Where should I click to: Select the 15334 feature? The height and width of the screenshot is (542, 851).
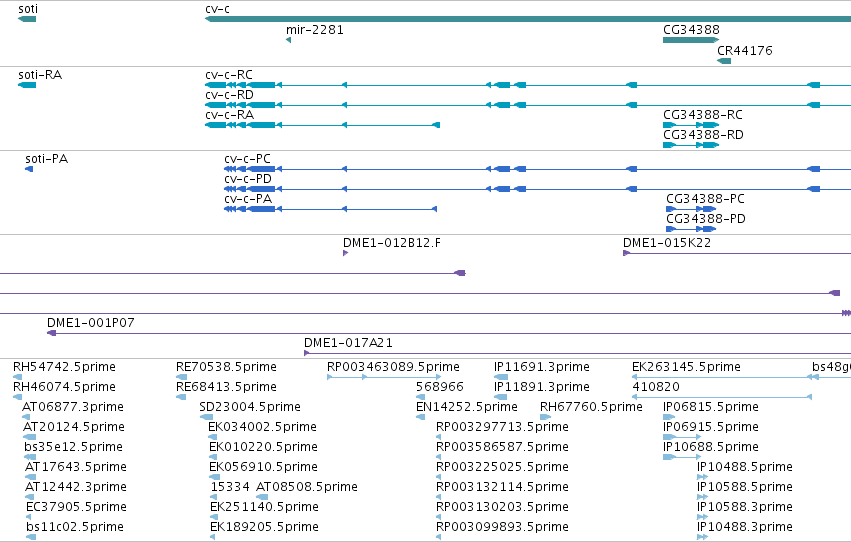coord(215,497)
